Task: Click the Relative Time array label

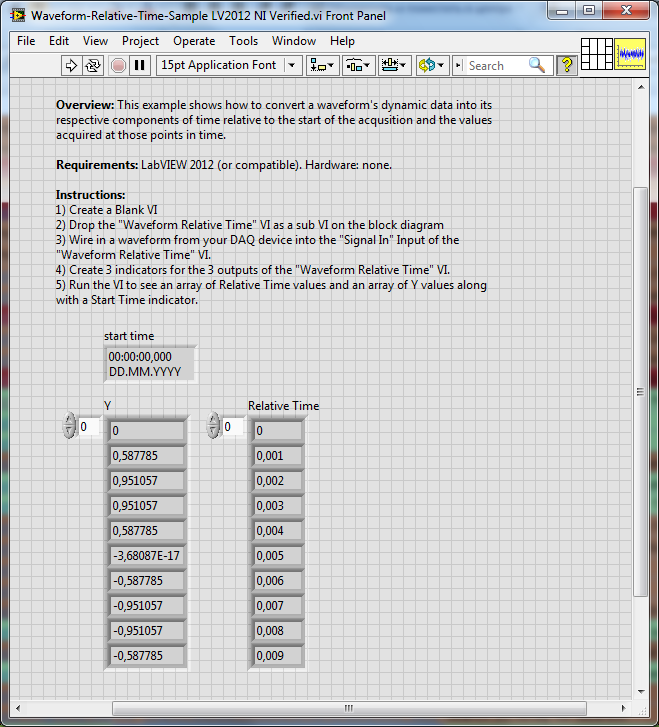Action: point(283,406)
